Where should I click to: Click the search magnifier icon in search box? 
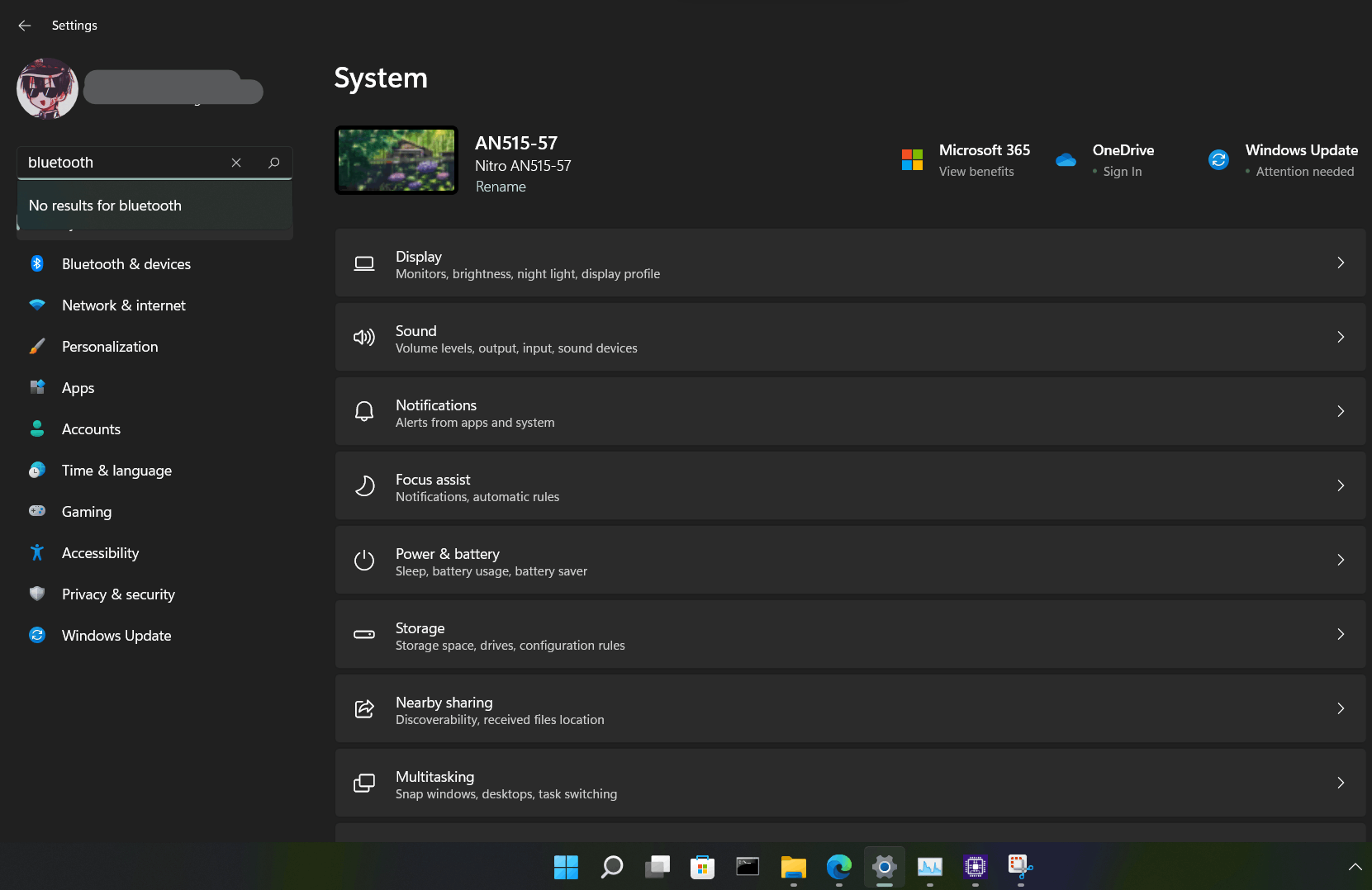pyautogui.click(x=274, y=163)
